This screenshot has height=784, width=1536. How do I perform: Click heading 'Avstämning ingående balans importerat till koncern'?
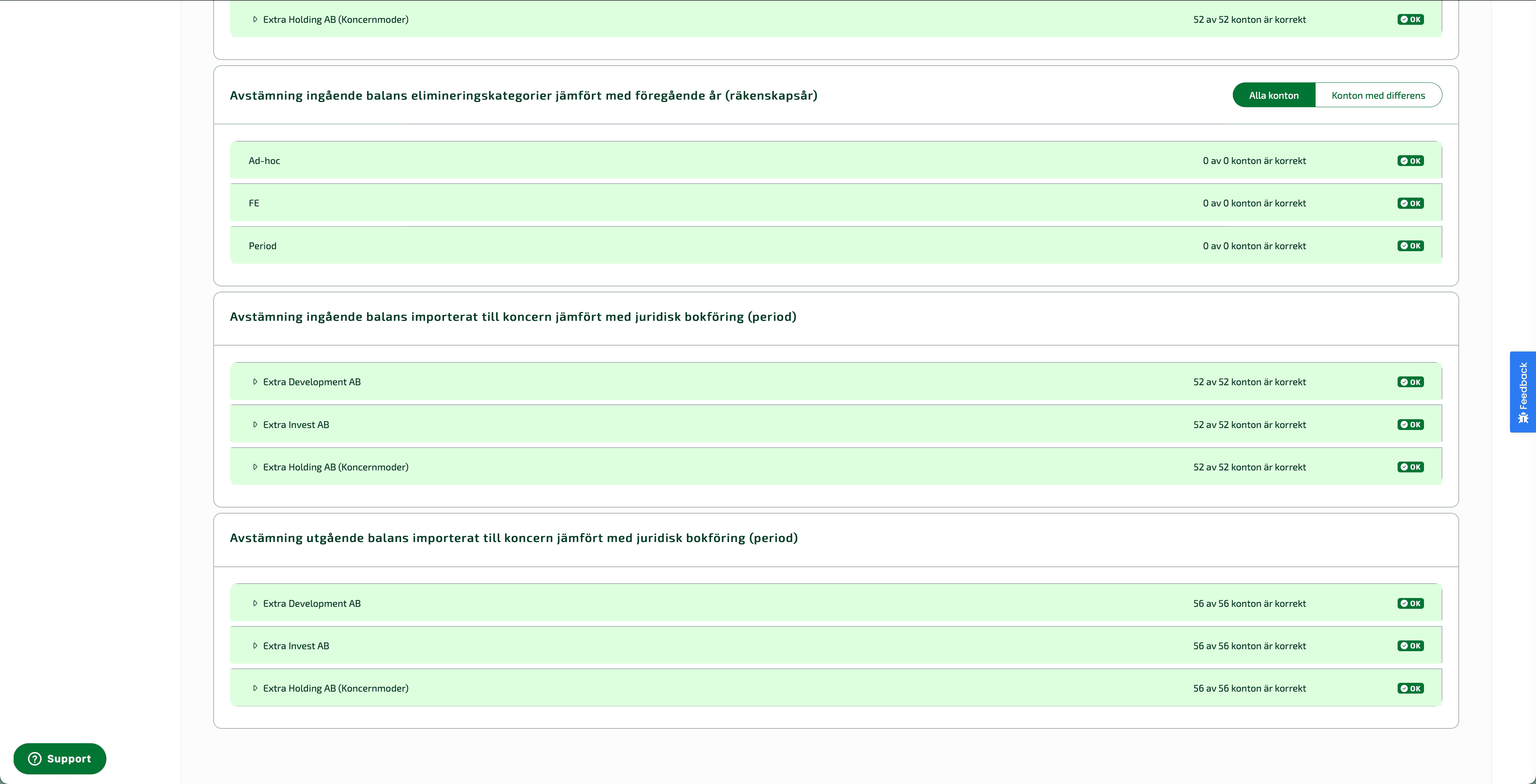pos(513,316)
